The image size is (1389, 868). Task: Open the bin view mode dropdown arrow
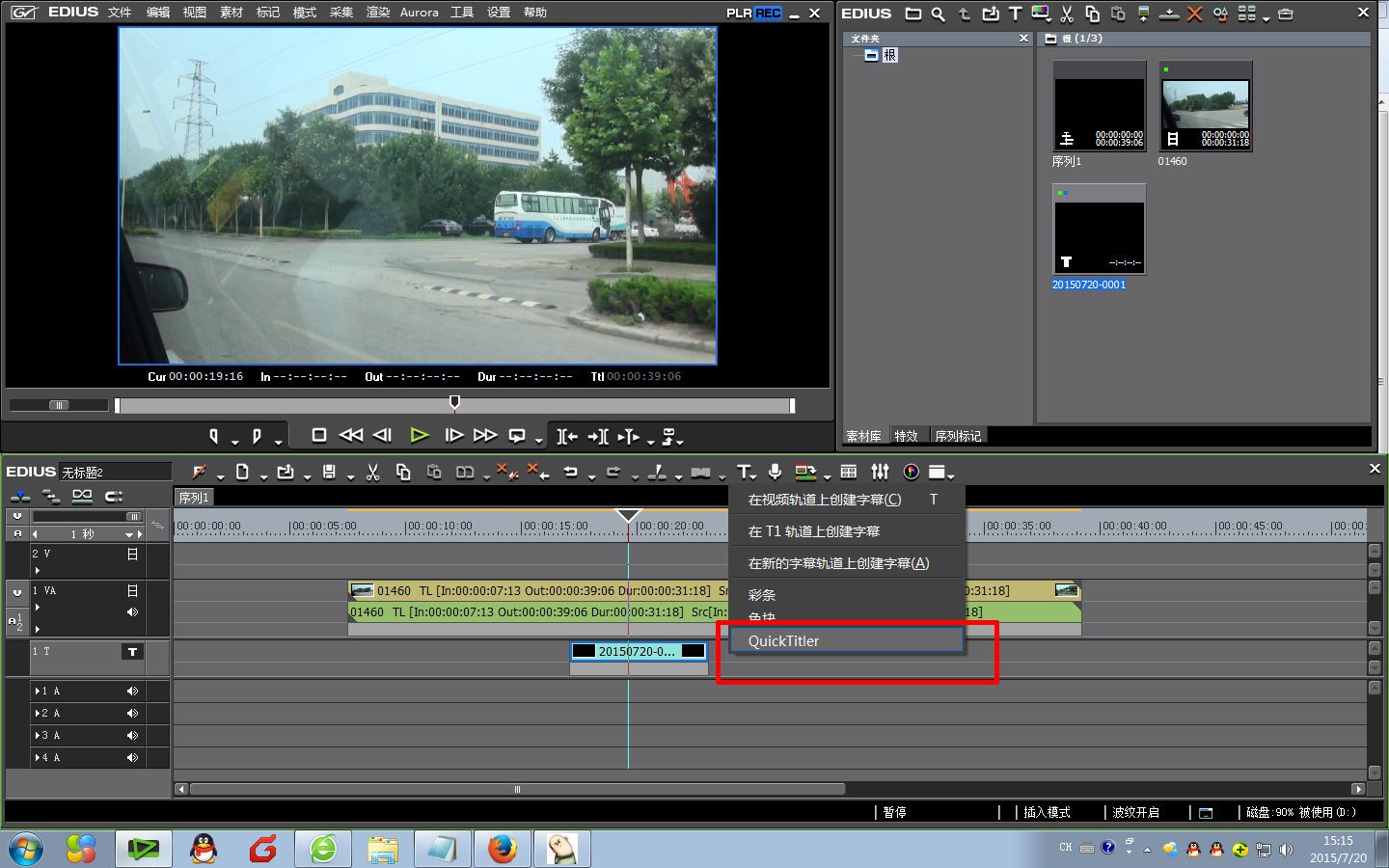tap(1266, 17)
